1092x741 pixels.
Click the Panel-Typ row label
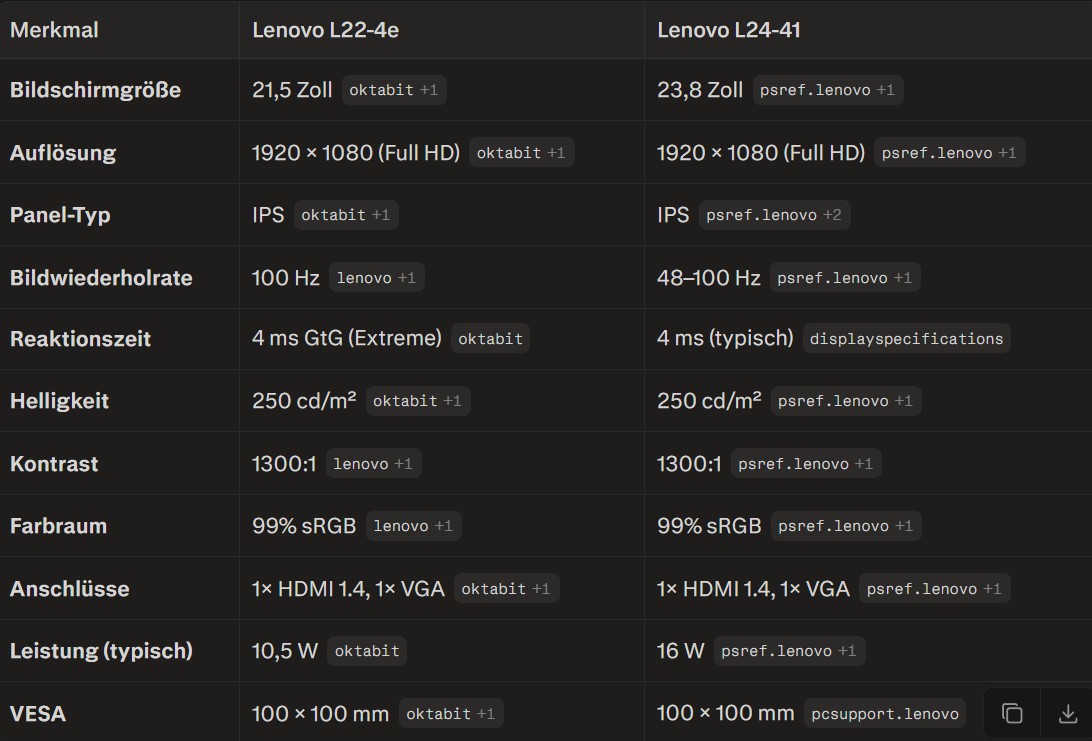click(x=60, y=214)
